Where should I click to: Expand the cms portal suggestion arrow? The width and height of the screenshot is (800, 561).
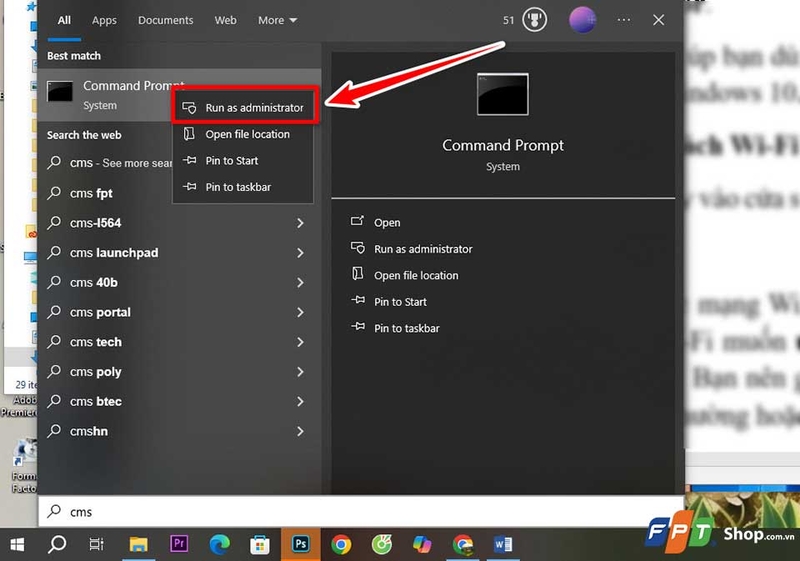coord(300,312)
